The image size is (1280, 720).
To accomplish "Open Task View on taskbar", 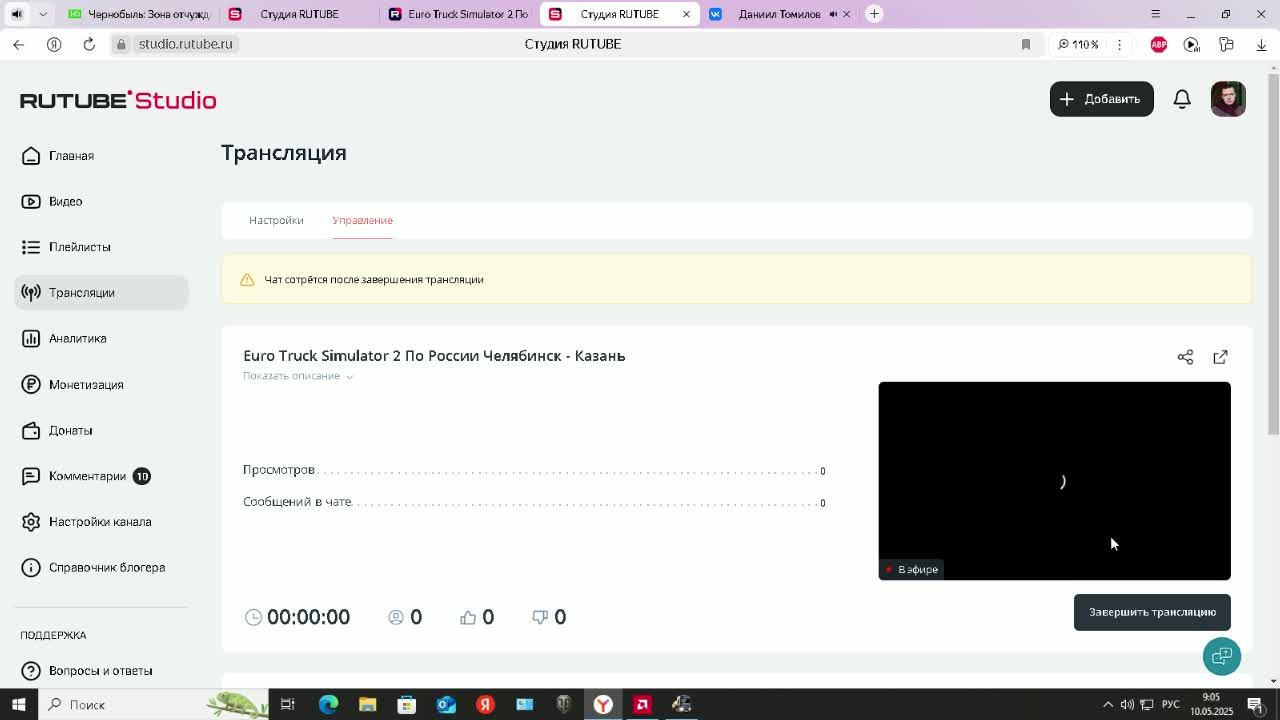I will click(288, 704).
